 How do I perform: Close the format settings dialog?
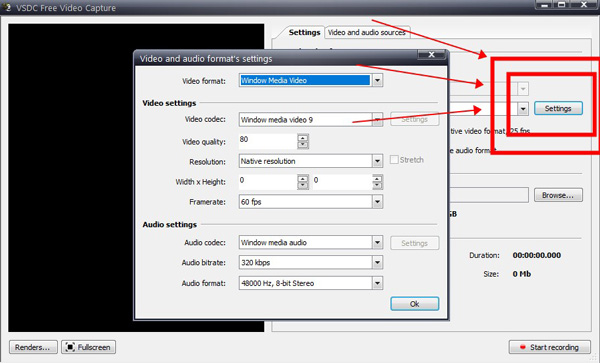pos(431,54)
